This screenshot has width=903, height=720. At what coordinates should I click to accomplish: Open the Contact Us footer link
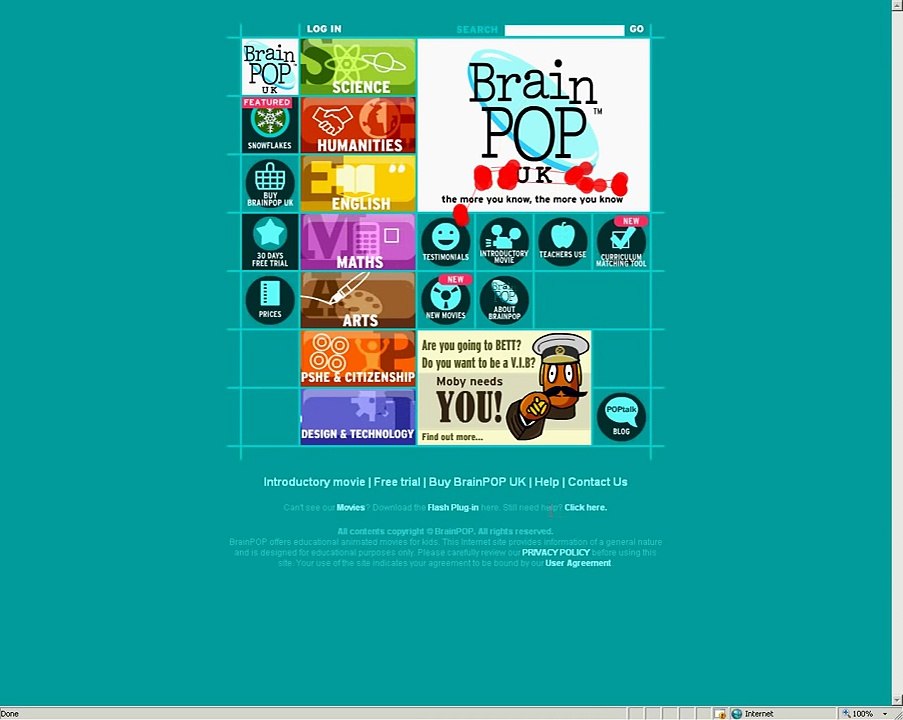coord(598,482)
